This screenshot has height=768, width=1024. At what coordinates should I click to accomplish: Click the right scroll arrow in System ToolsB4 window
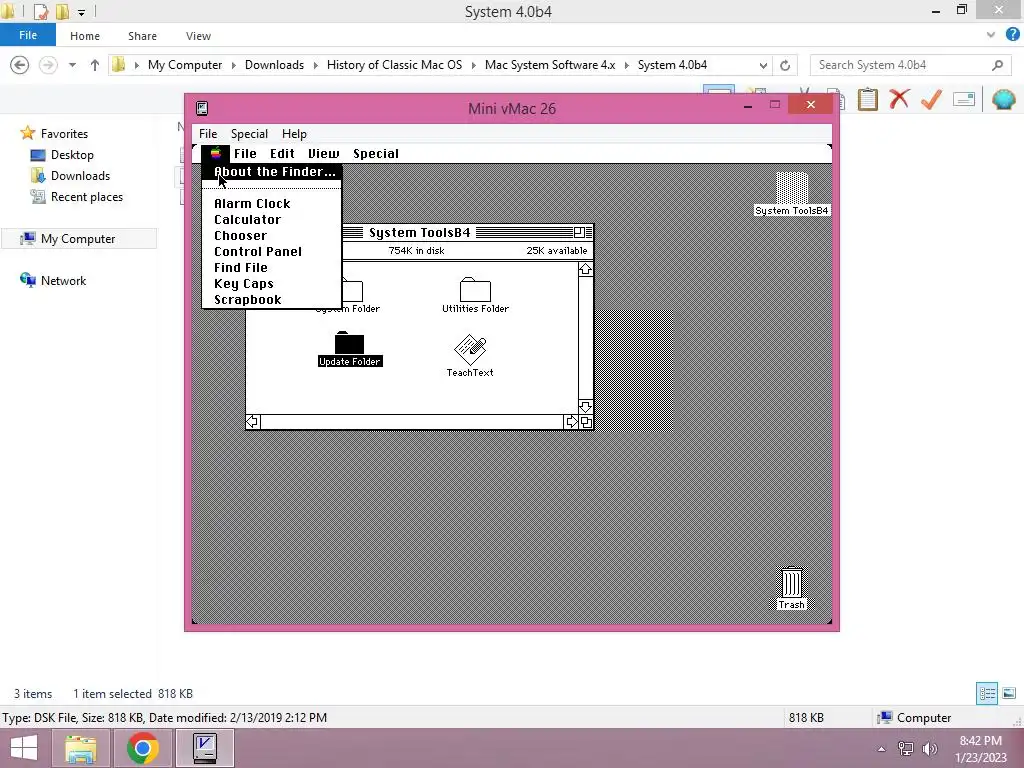(x=571, y=422)
